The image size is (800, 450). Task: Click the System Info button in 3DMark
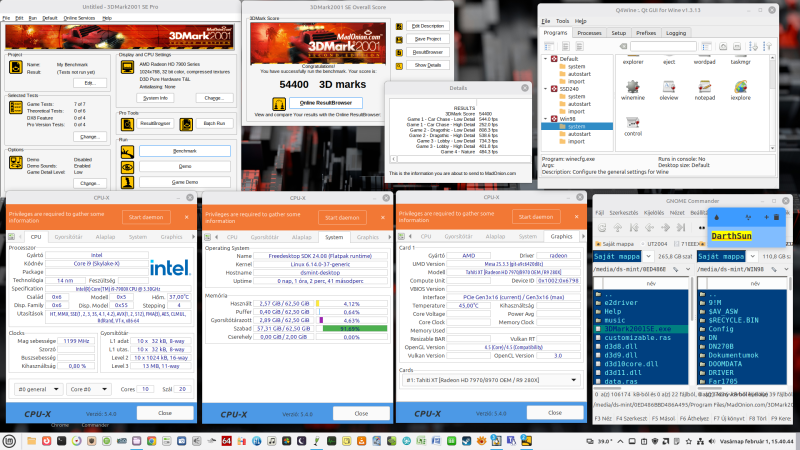155,98
